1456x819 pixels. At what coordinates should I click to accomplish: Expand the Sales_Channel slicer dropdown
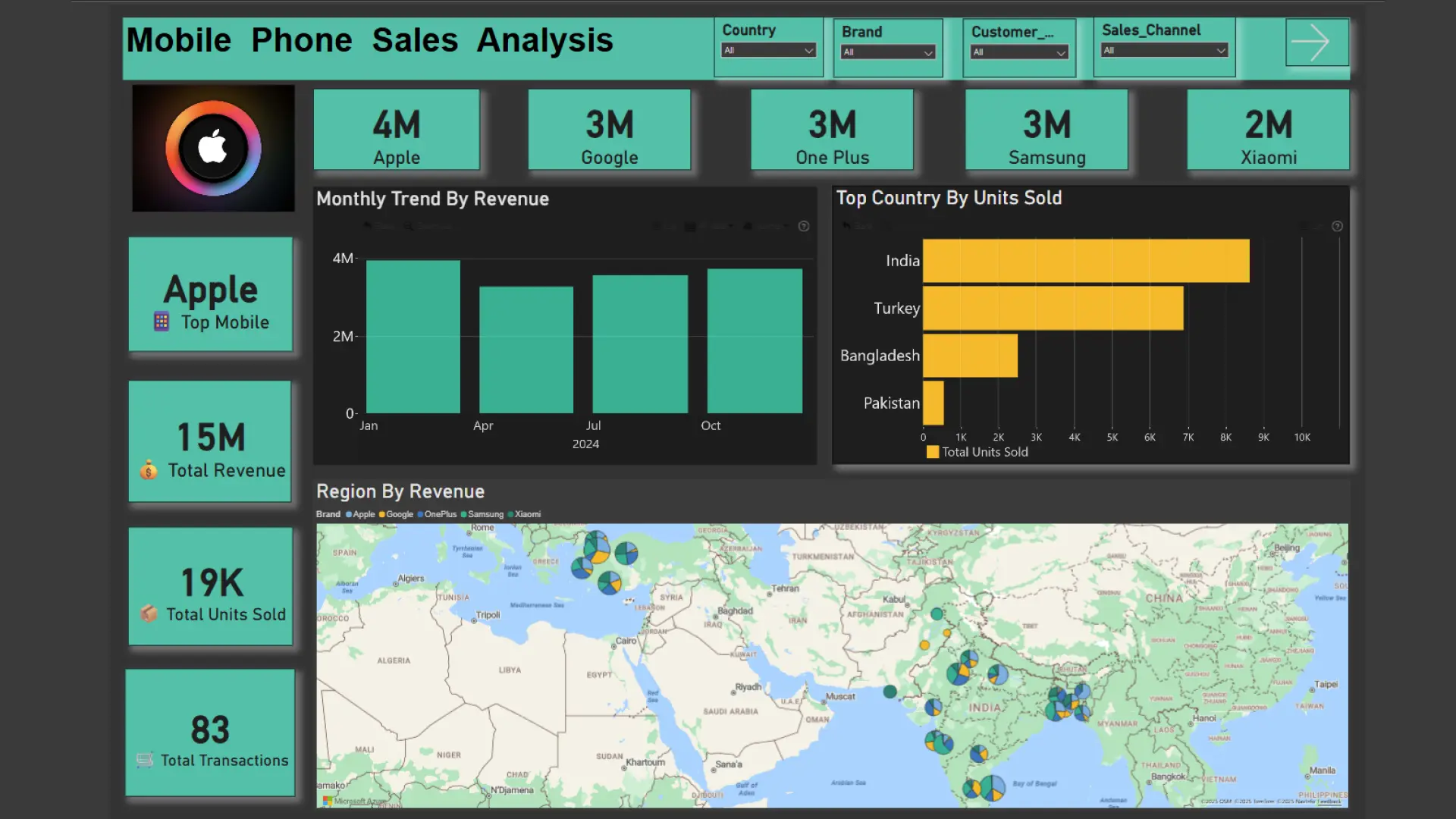(x=1163, y=51)
